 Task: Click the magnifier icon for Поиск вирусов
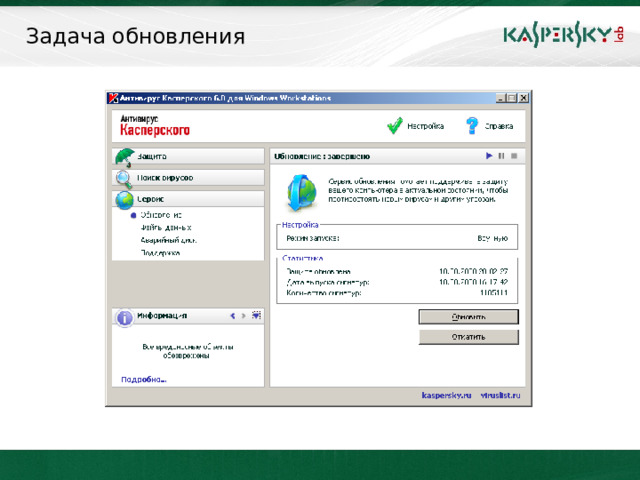click(123, 179)
